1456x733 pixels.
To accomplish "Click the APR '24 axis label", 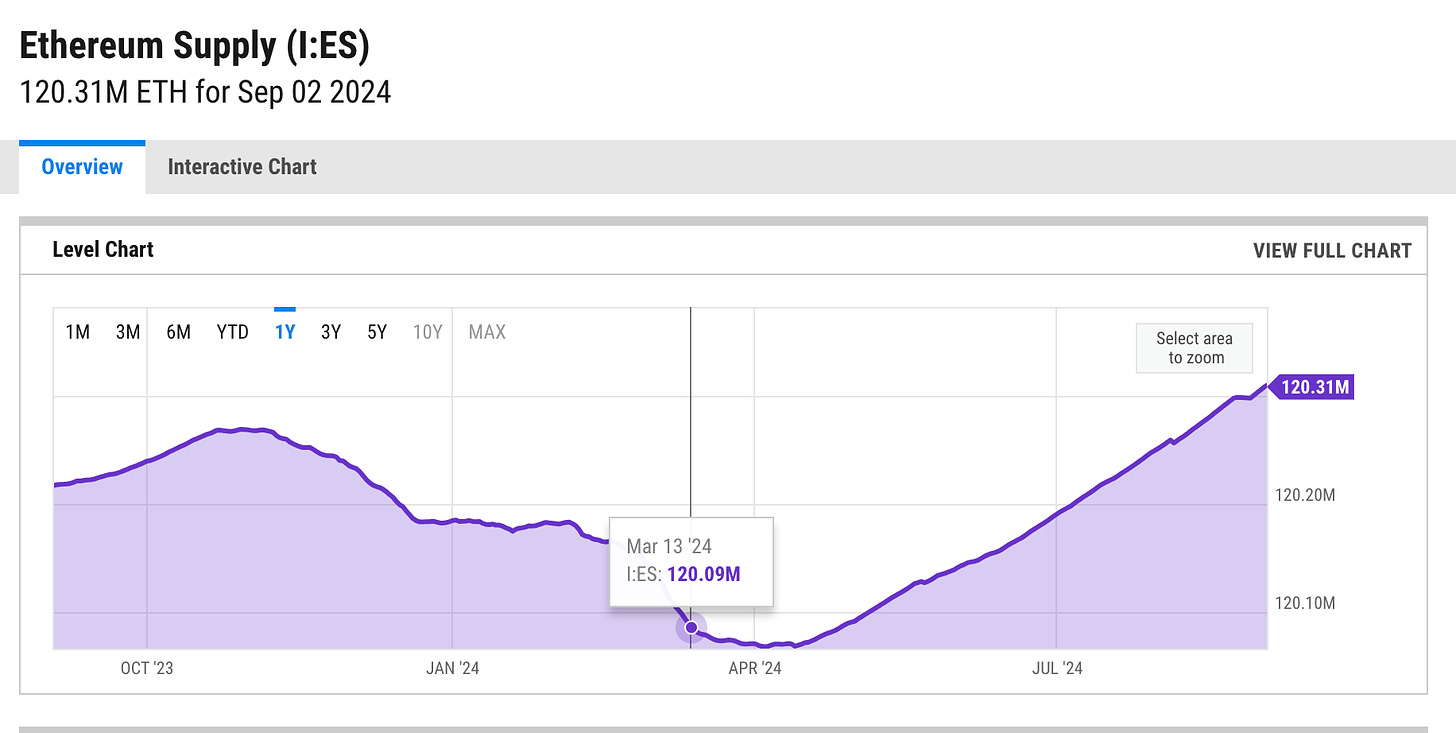I will [x=755, y=668].
